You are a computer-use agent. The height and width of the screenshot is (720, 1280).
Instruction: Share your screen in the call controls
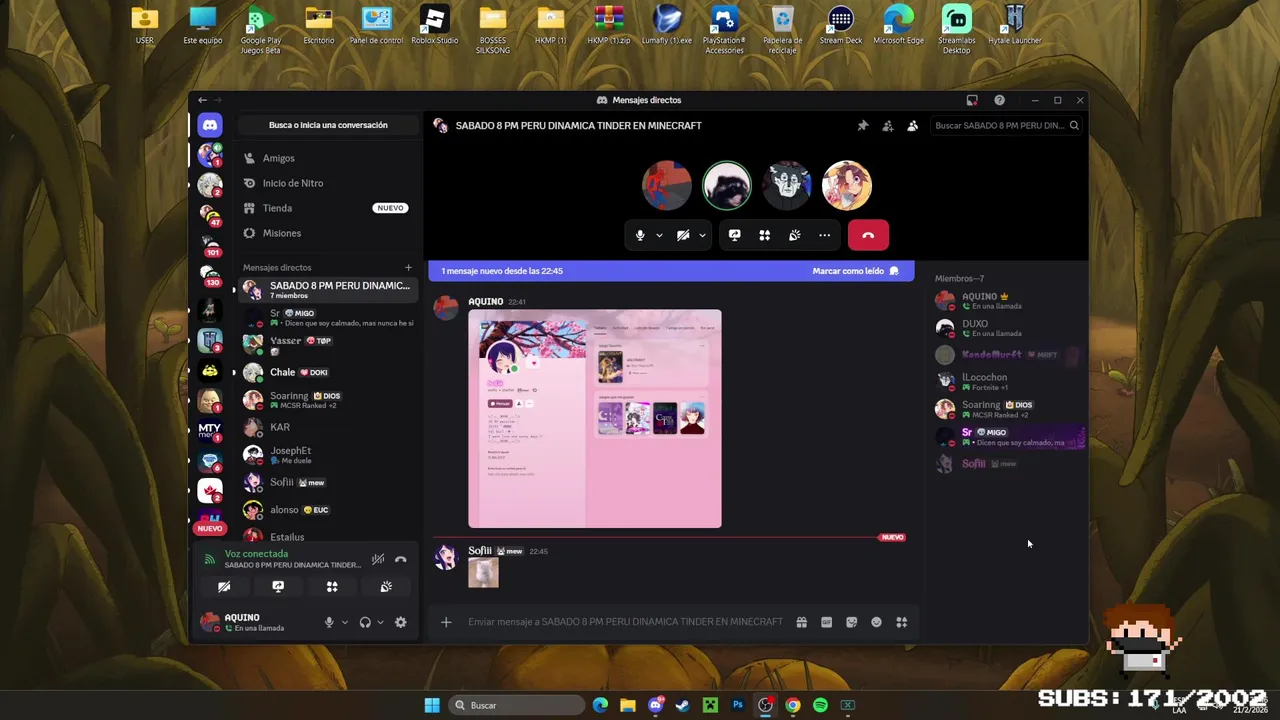(x=734, y=235)
